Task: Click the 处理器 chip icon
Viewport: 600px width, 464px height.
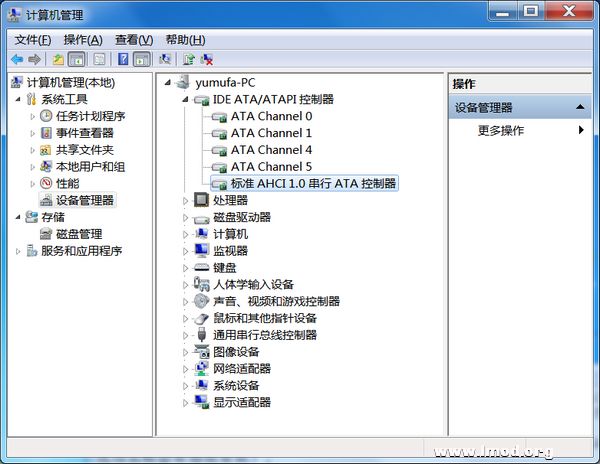Action: [201, 200]
